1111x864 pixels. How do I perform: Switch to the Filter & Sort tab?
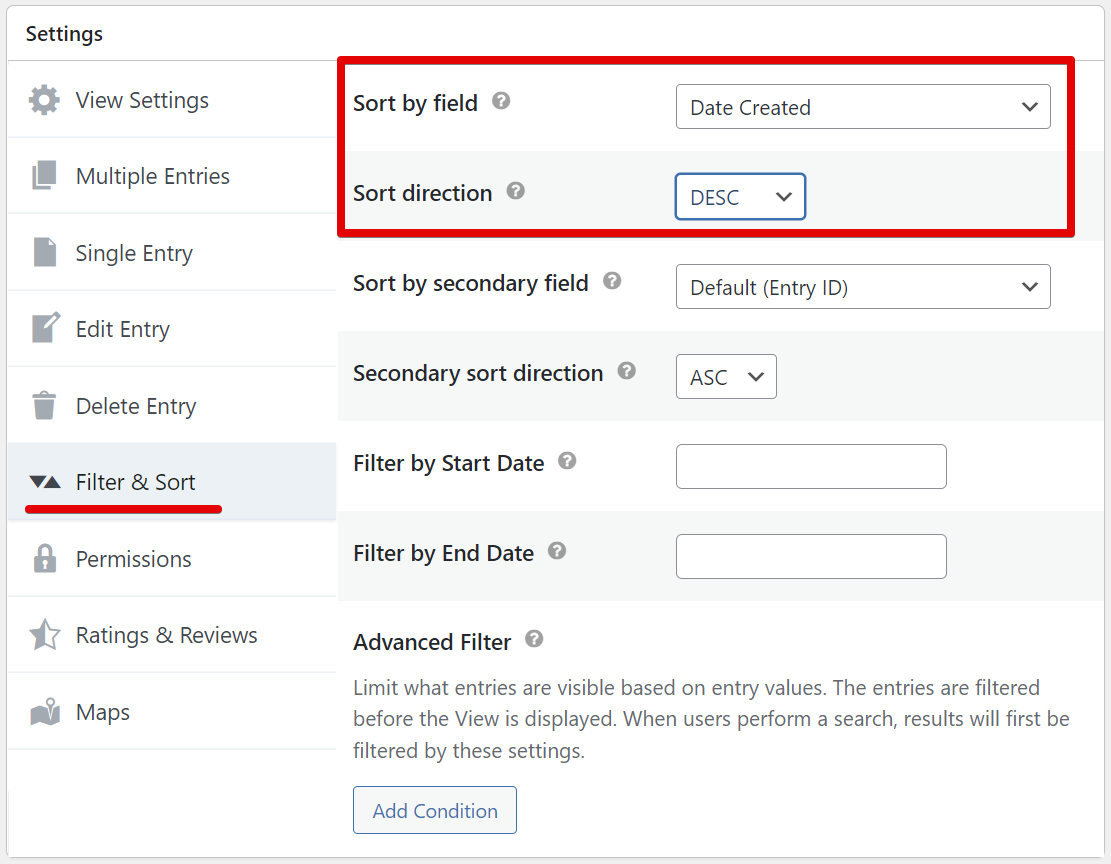[135, 482]
